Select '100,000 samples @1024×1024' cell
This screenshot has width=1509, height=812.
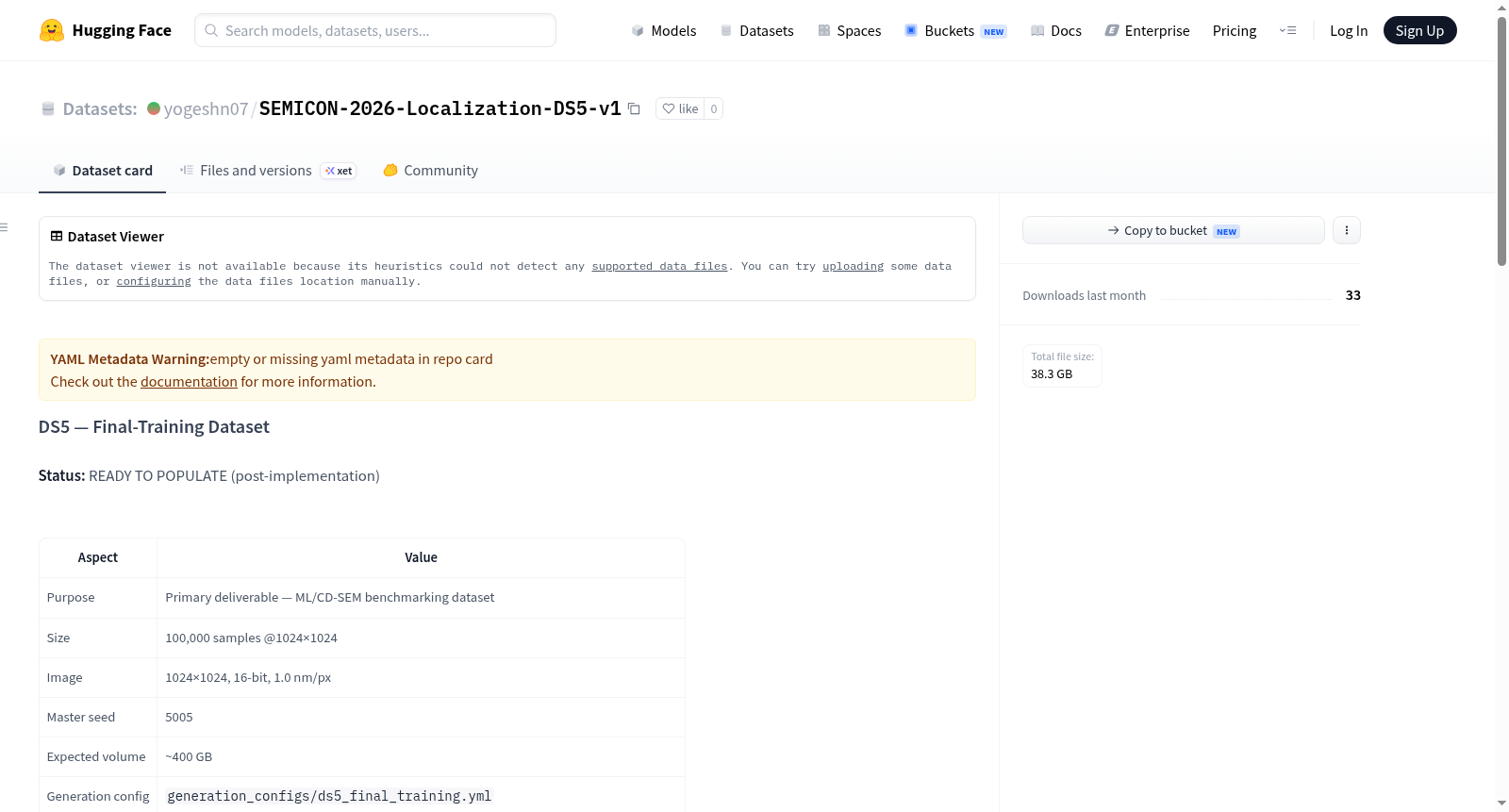click(421, 638)
